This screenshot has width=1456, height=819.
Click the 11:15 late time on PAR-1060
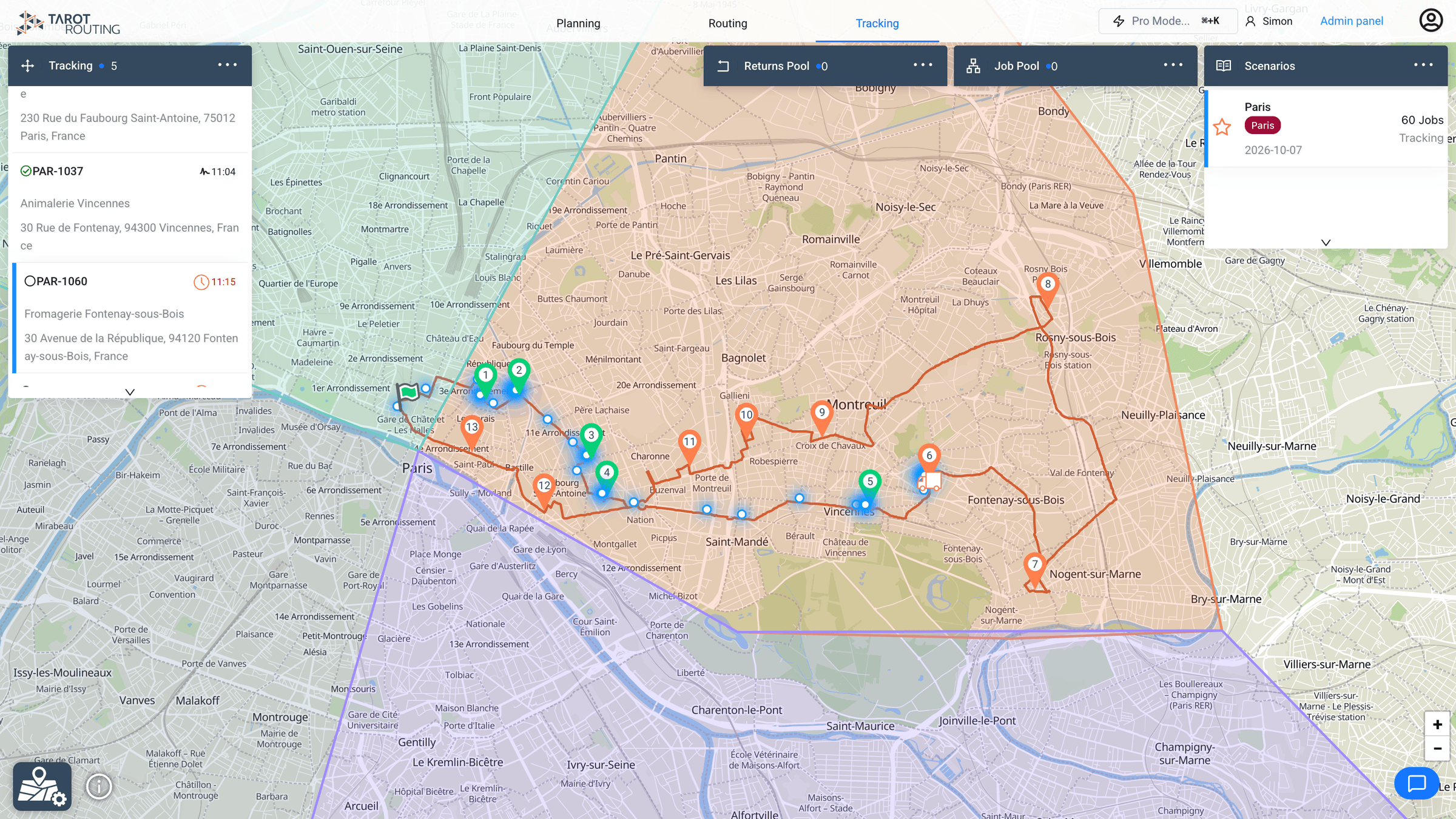coord(223,281)
